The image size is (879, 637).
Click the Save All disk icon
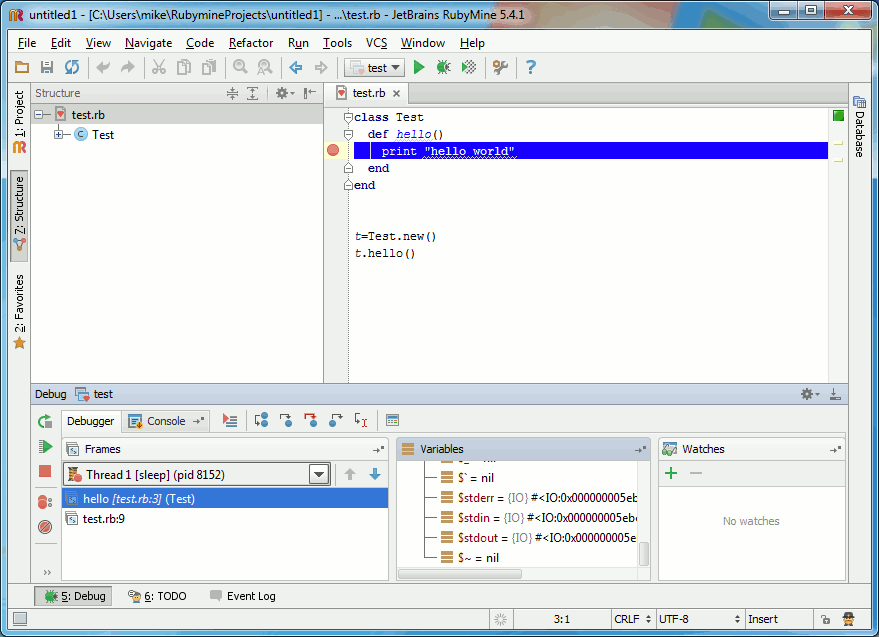click(47, 68)
